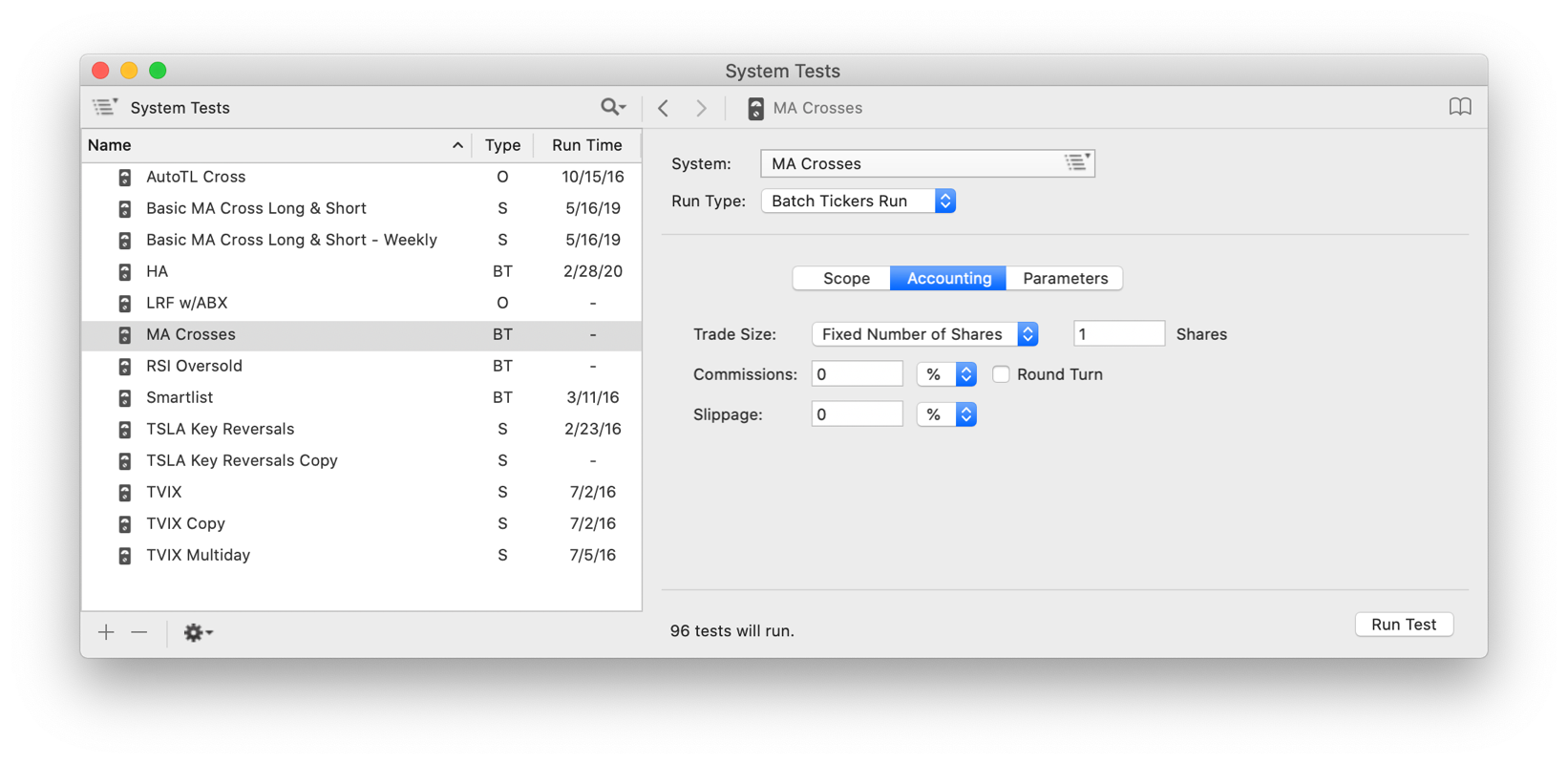Image resolution: width=1568 pixels, height=764 pixels.
Task: Click the RSI Oversold row icon
Action: (x=125, y=366)
